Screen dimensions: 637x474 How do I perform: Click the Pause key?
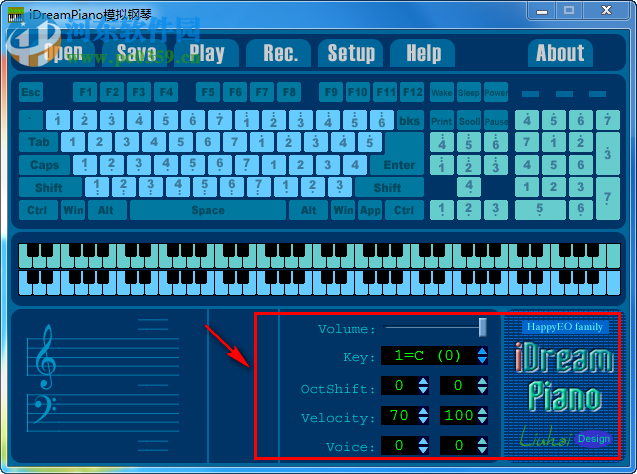tap(496, 121)
